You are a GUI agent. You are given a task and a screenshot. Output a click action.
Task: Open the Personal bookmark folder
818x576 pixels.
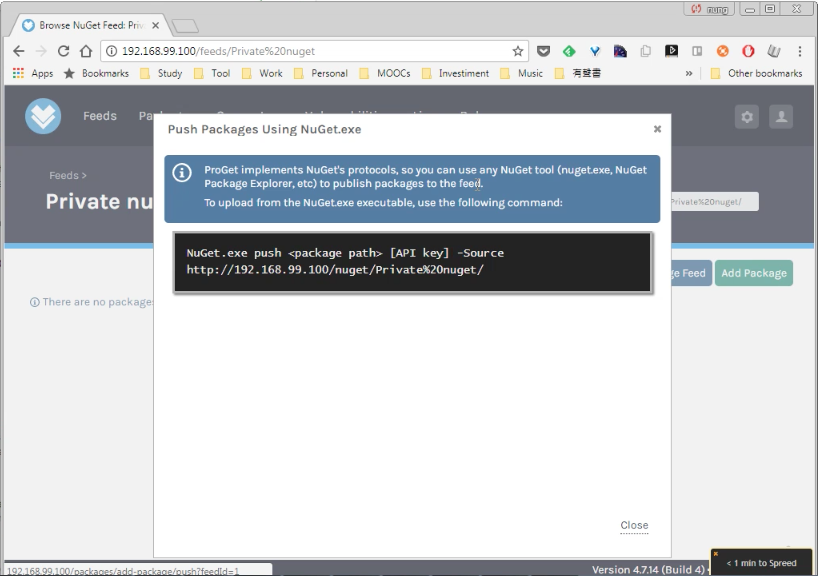point(321,74)
